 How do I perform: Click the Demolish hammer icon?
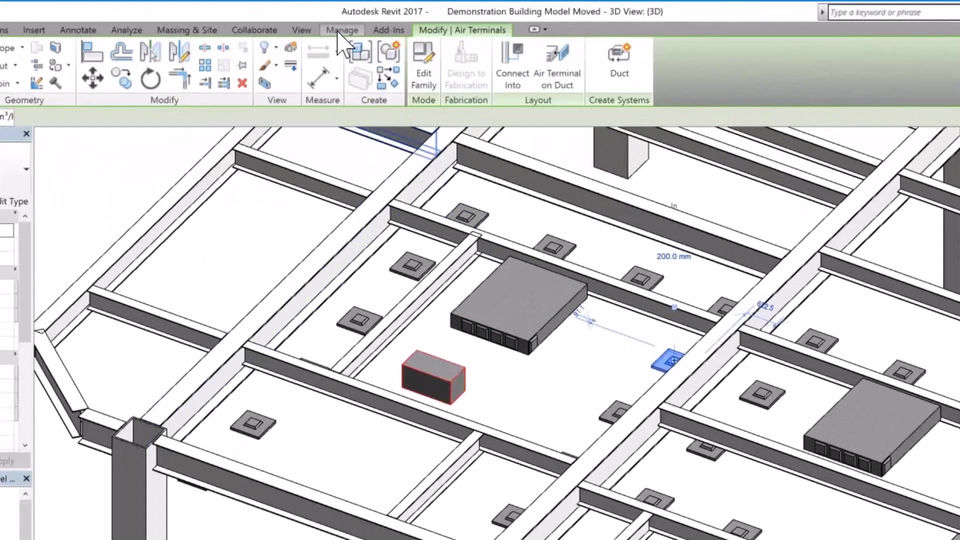tap(55, 83)
